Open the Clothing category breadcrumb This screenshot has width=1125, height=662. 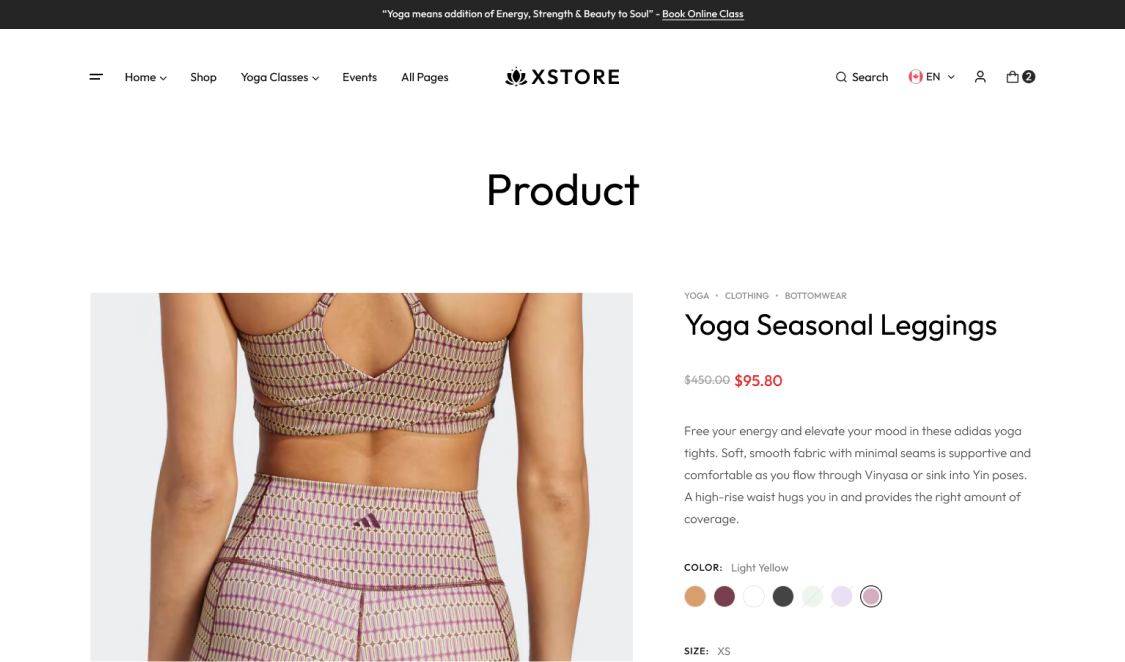pyautogui.click(x=746, y=295)
